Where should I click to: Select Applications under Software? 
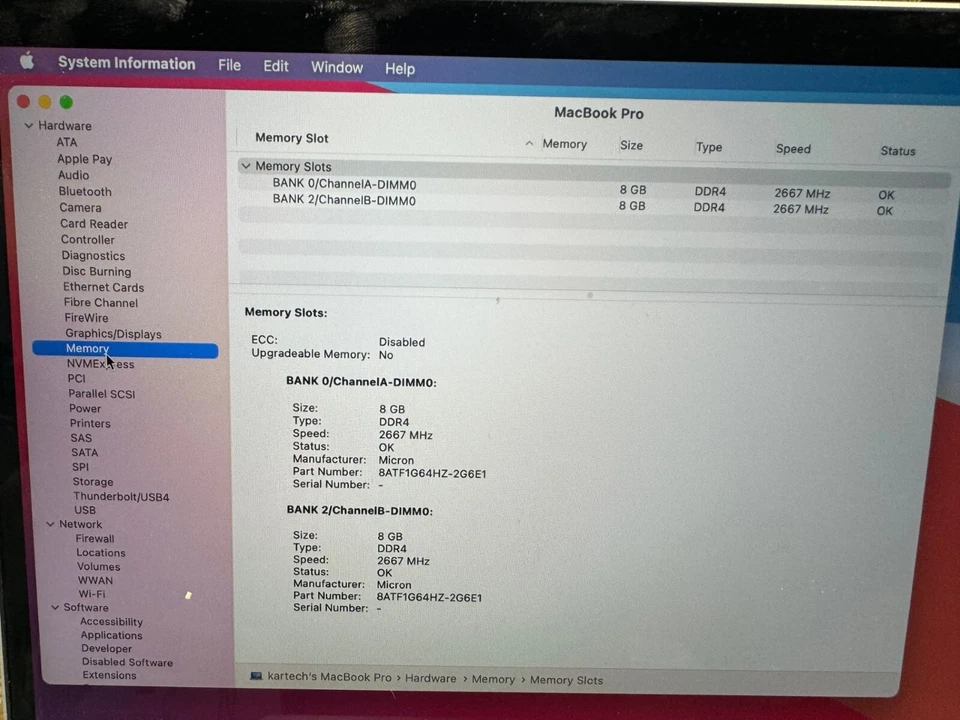click(111, 634)
